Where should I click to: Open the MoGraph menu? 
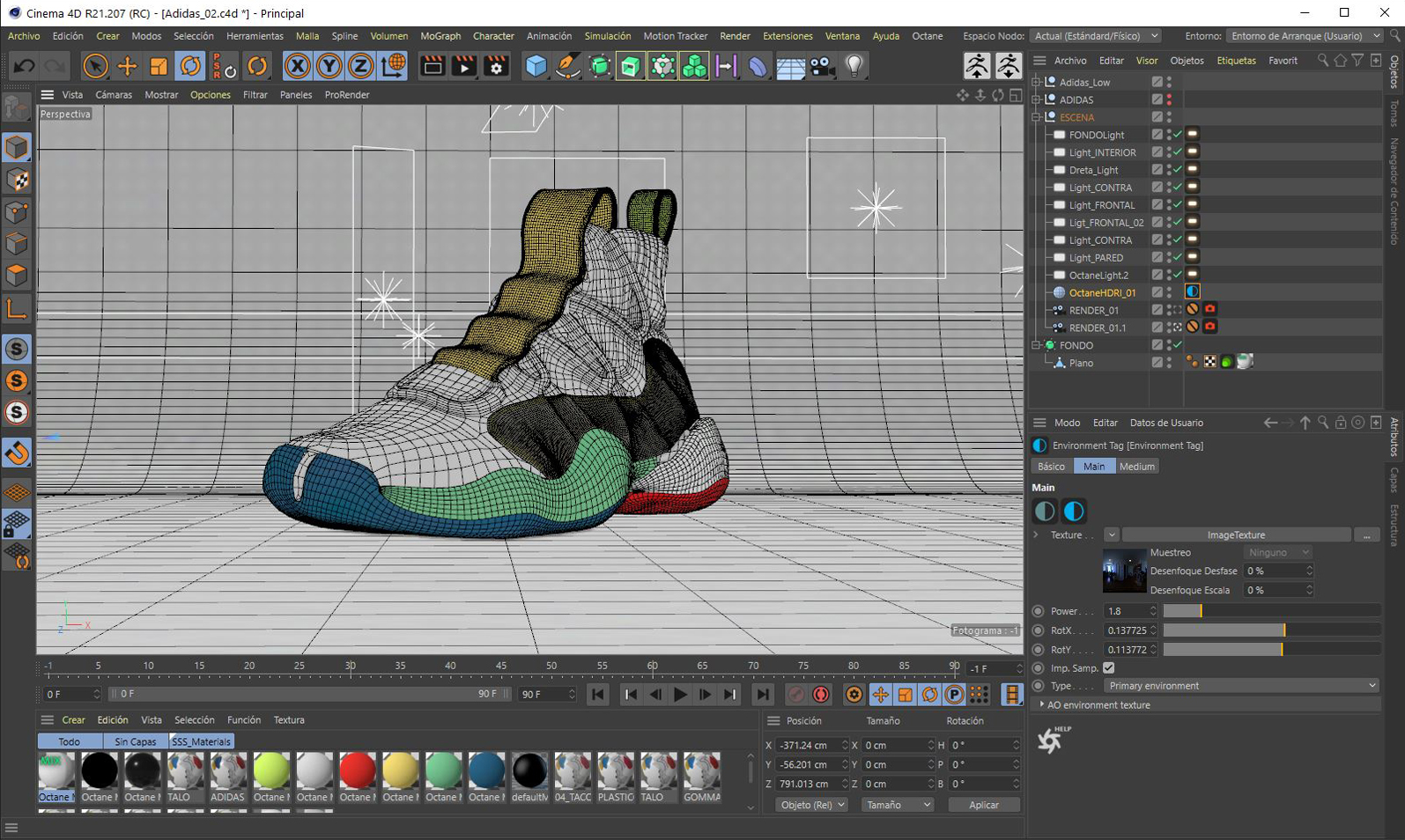440,36
